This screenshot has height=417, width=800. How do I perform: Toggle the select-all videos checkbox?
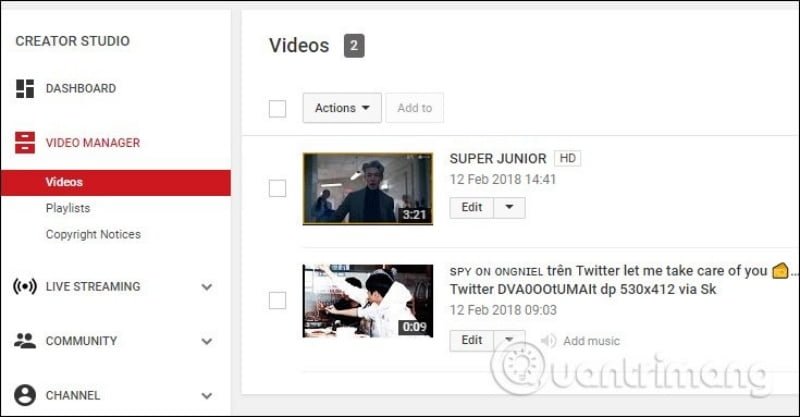277,109
